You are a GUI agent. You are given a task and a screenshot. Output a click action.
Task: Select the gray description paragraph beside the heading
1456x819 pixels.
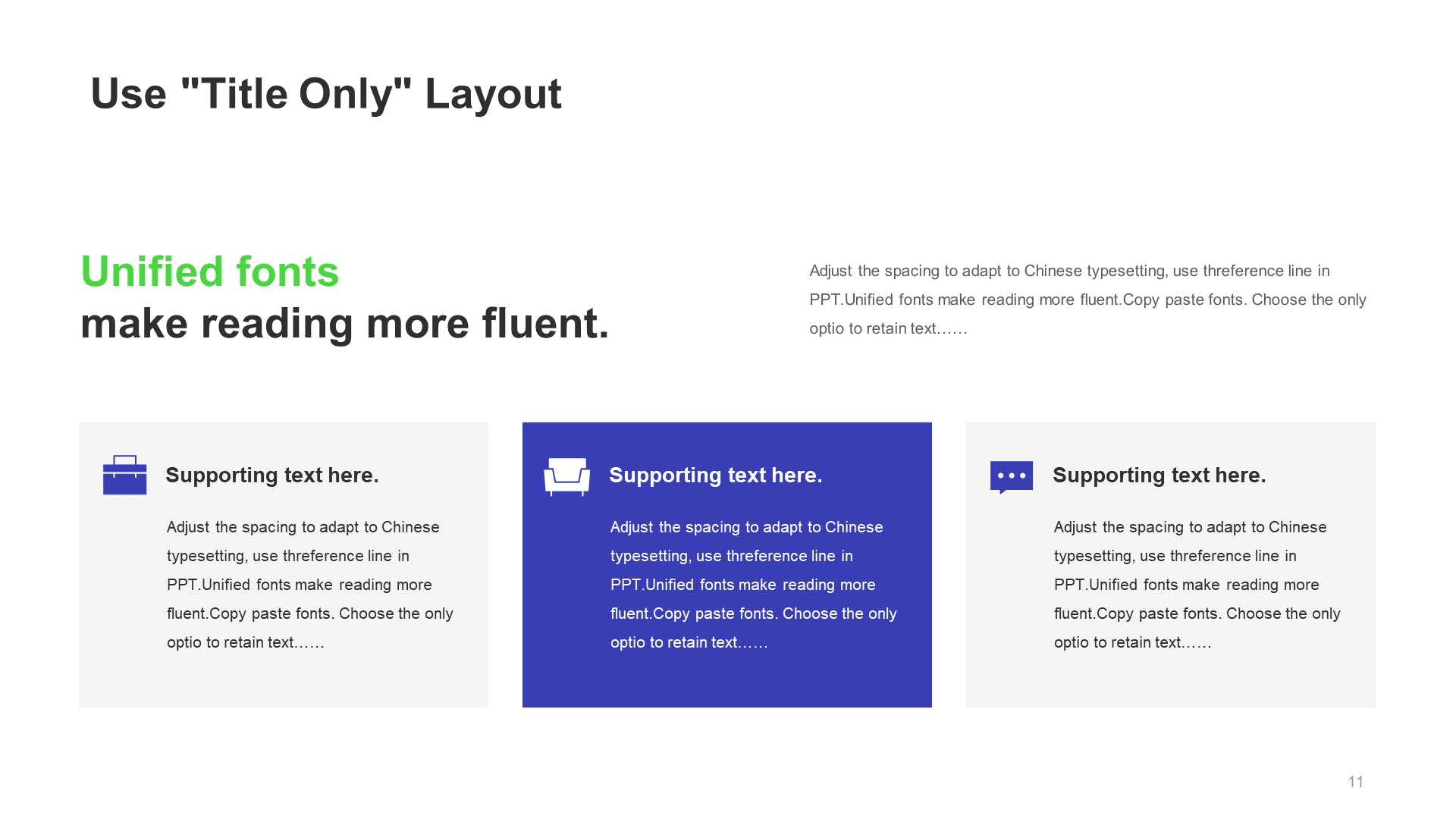[x=1087, y=300]
